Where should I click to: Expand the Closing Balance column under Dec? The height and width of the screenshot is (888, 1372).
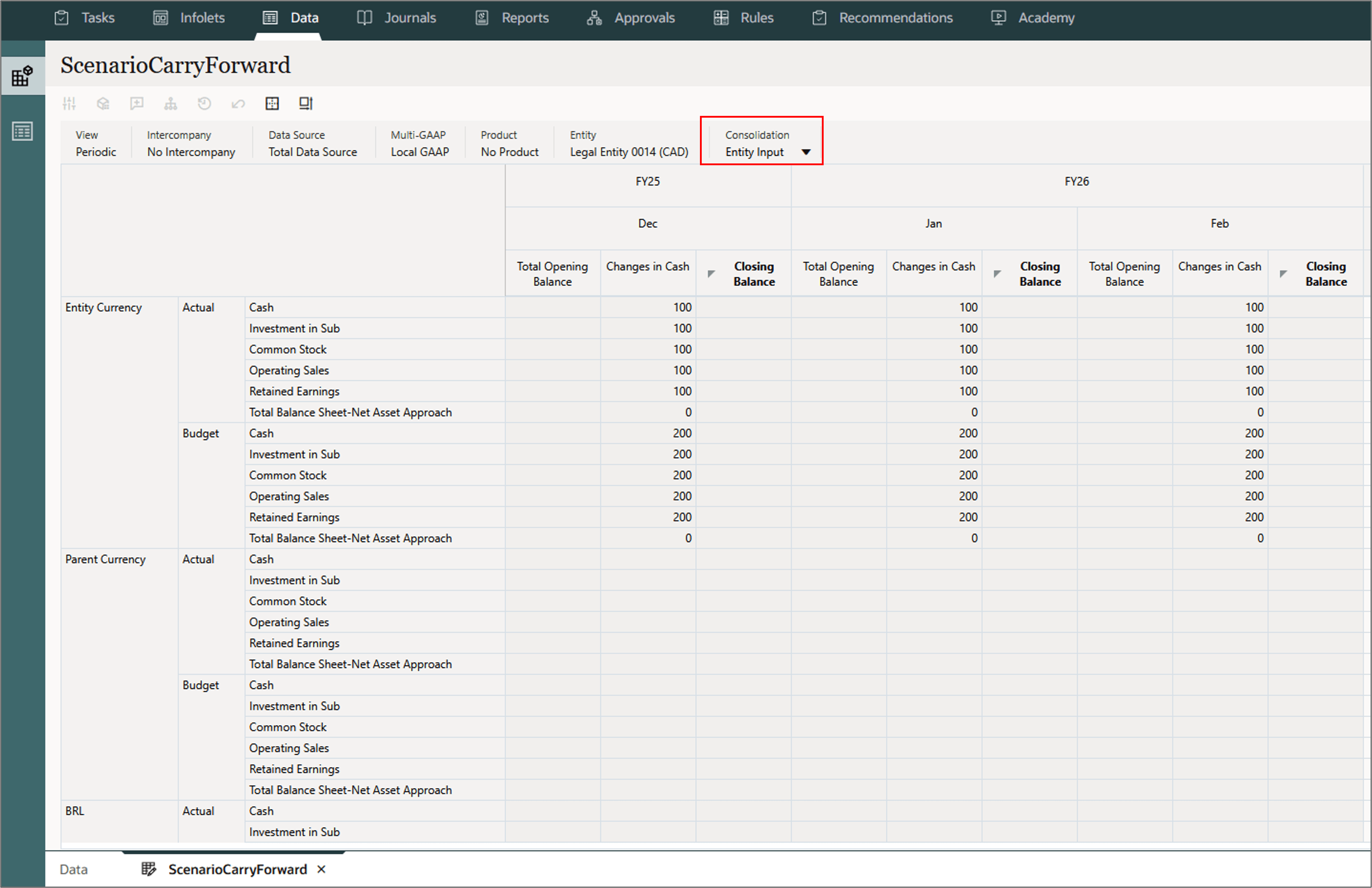(x=712, y=274)
